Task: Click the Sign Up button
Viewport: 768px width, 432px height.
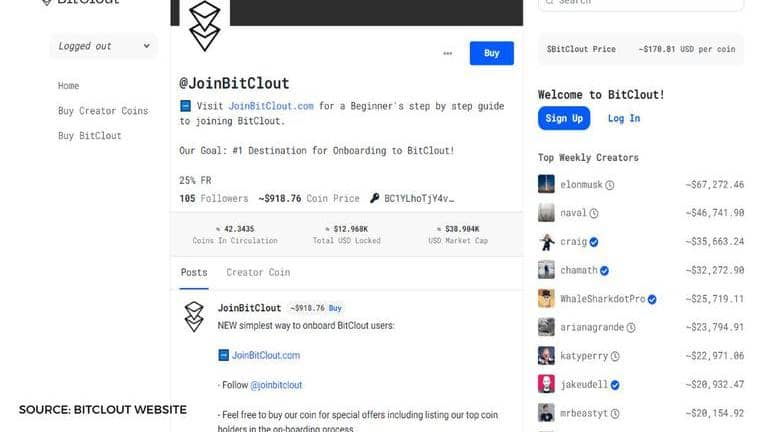Action: (564, 118)
